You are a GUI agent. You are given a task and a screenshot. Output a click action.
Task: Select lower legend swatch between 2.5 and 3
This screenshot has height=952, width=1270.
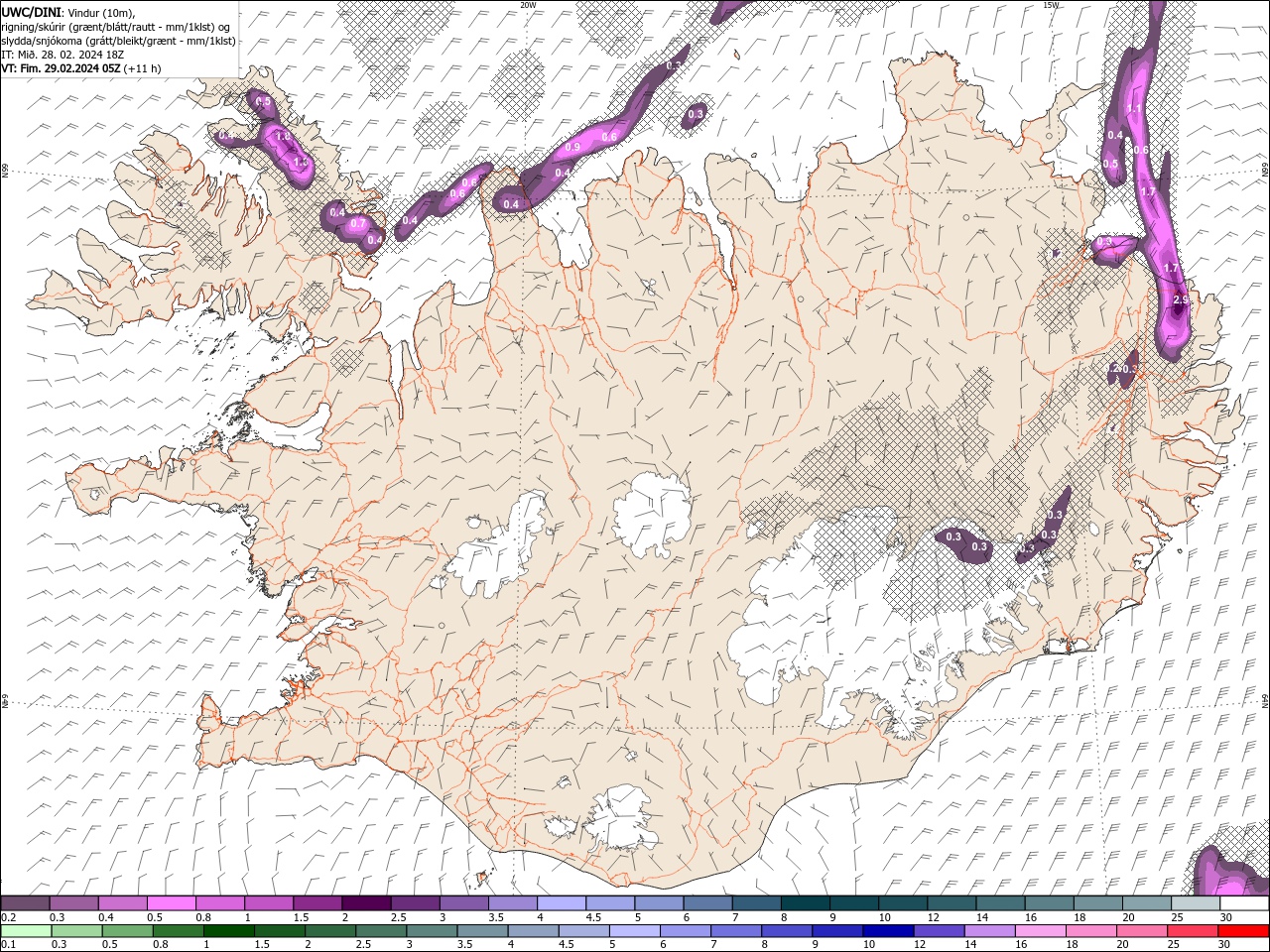point(380,930)
